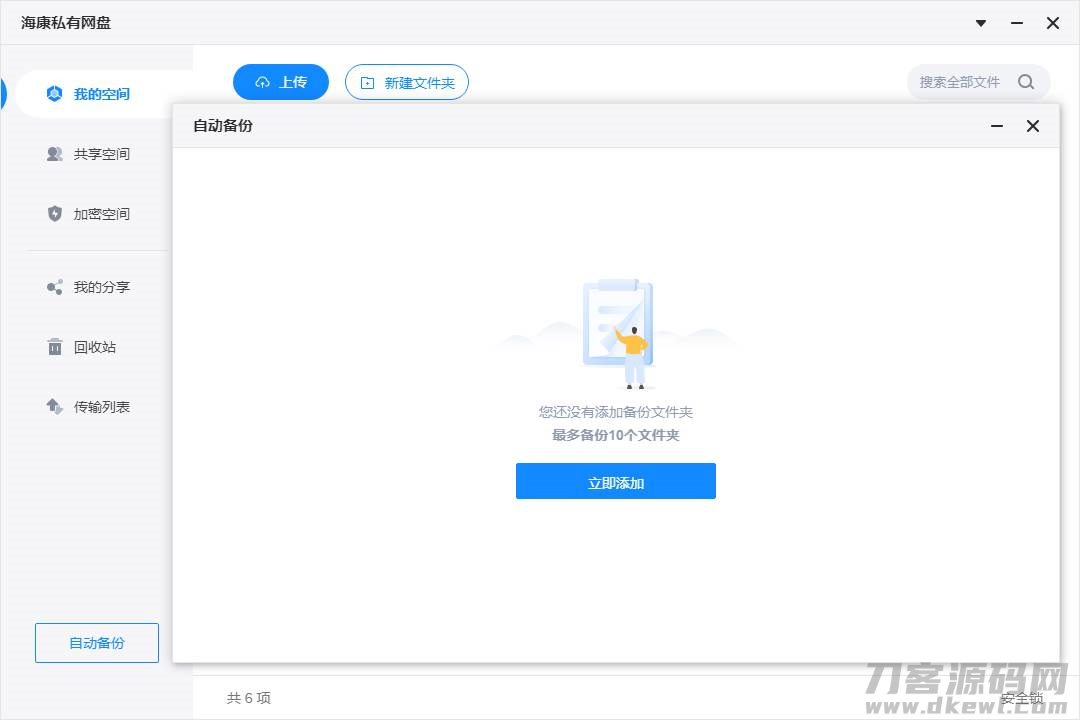Click the 新建文件夹 button
Viewport: 1080px width, 720px height.
(x=407, y=82)
